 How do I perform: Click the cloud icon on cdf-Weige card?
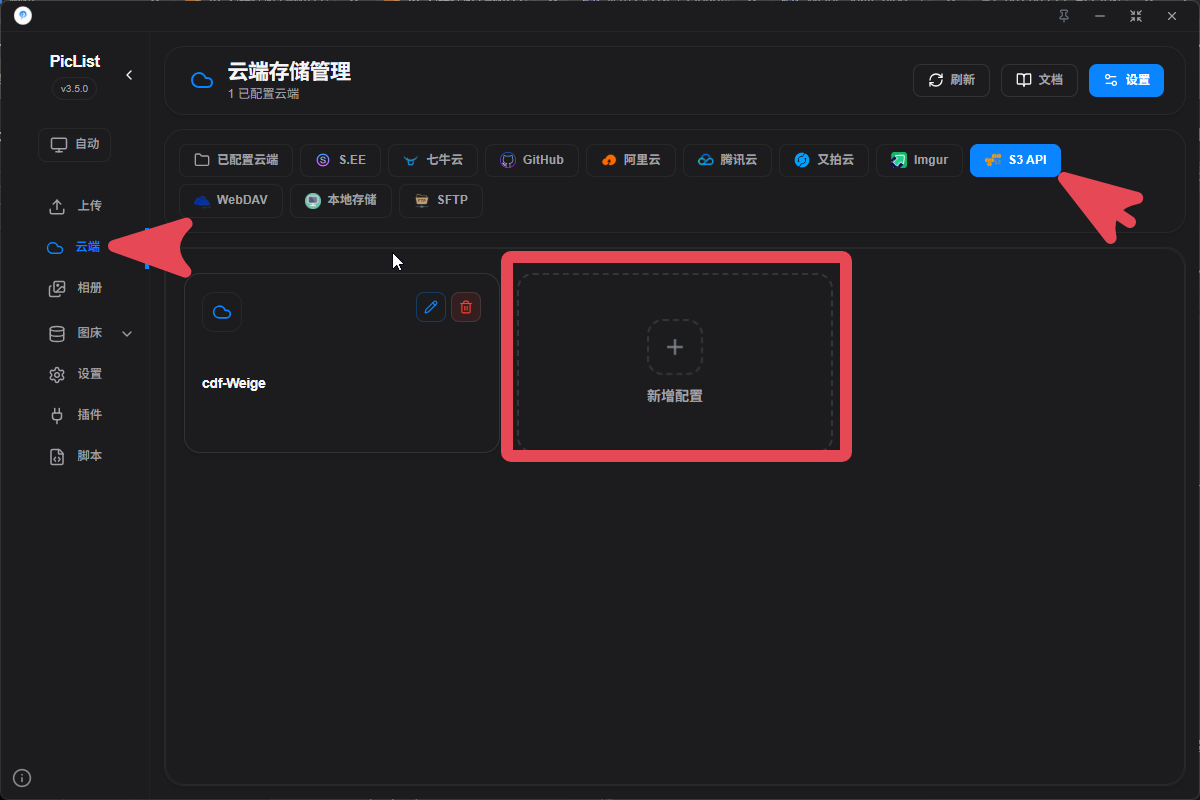(x=222, y=312)
